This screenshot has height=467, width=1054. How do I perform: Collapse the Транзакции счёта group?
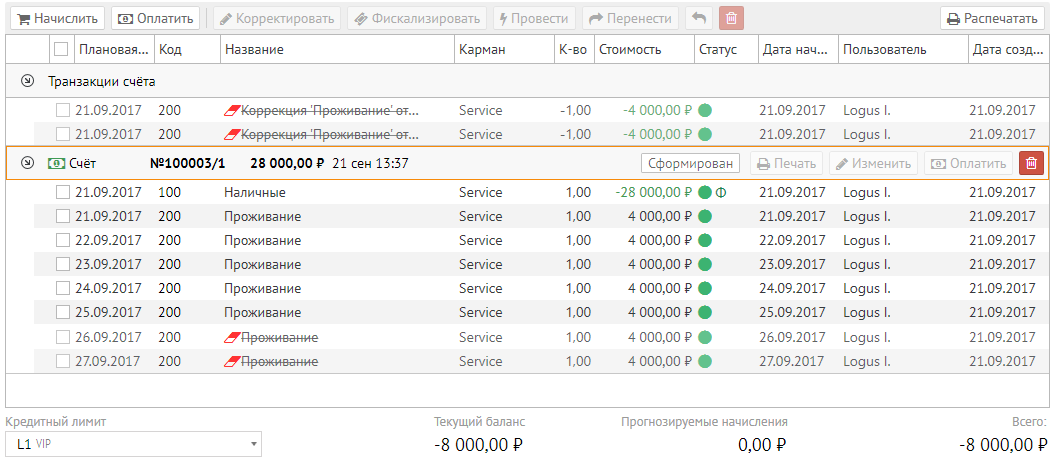[27, 81]
